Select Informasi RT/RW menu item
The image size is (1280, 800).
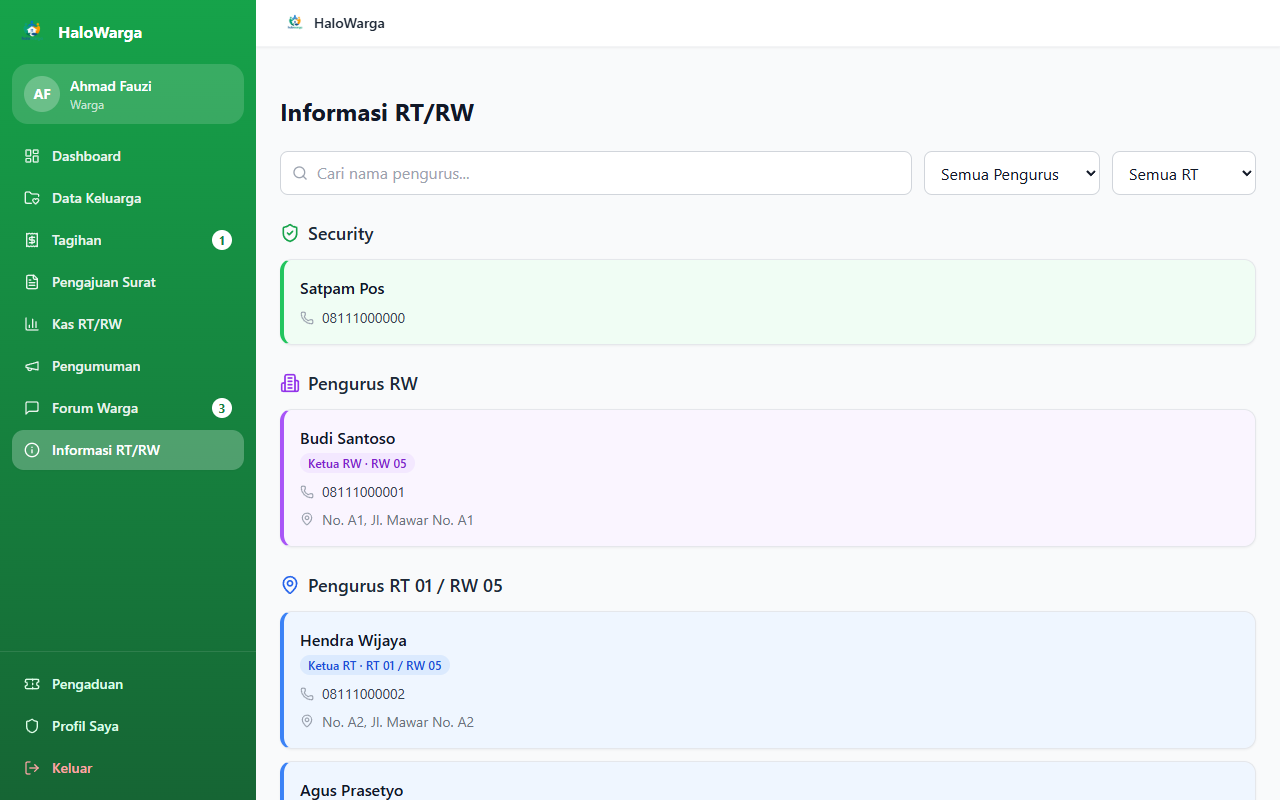click(x=128, y=450)
